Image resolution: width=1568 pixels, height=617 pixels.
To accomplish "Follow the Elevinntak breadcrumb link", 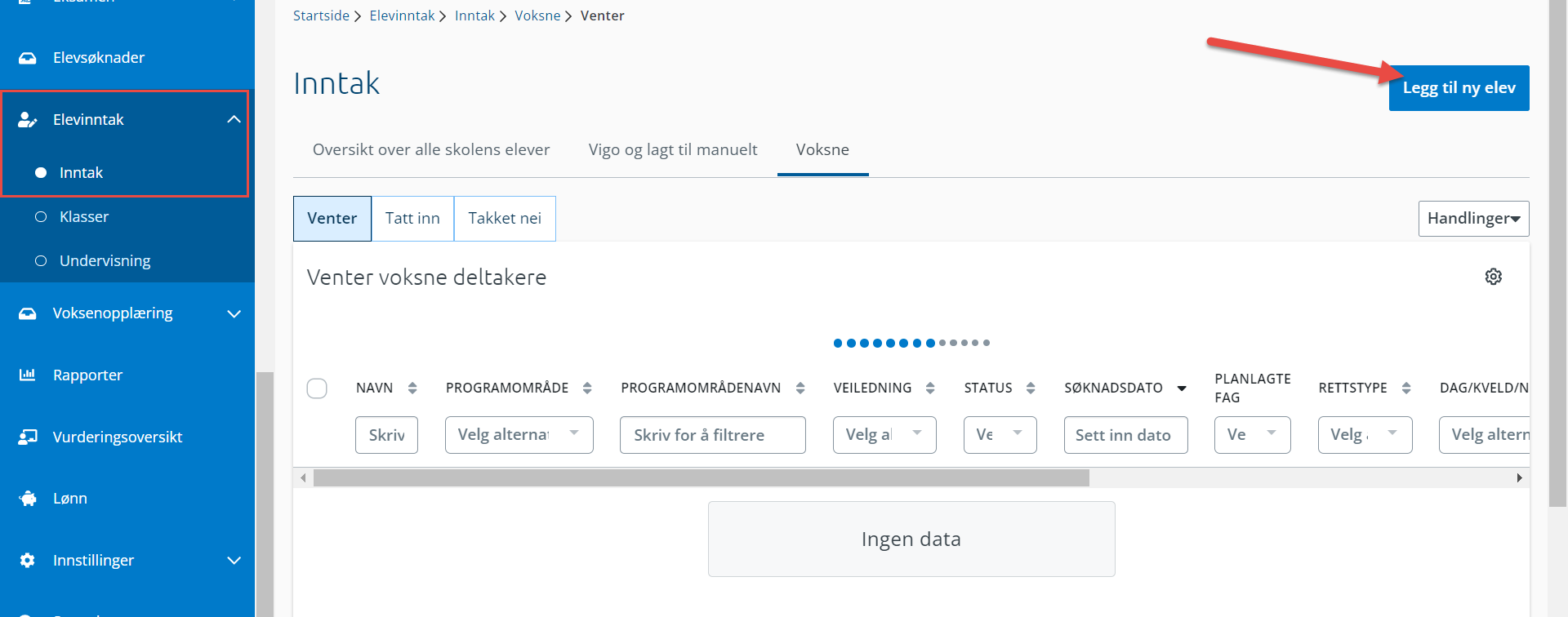I will (402, 16).
